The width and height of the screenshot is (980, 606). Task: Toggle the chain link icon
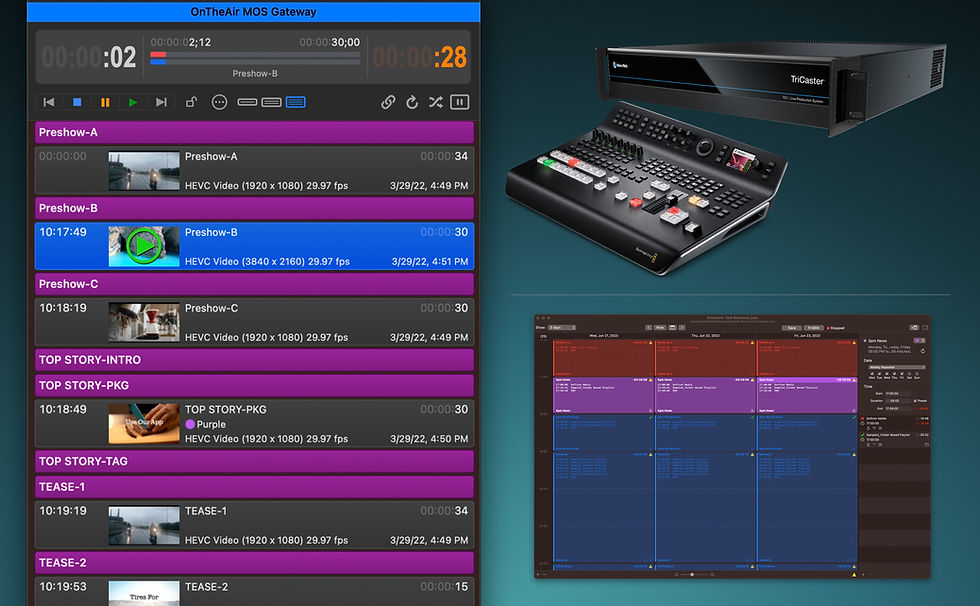(388, 102)
